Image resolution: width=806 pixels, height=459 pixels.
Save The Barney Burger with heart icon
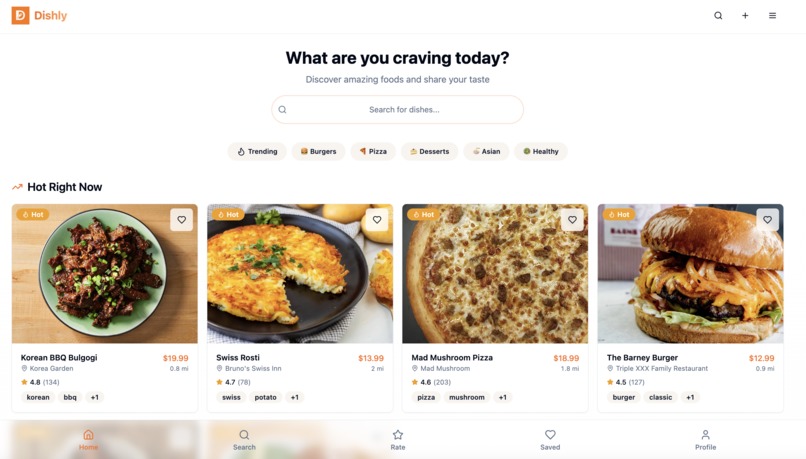pyautogui.click(x=767, y=219)
